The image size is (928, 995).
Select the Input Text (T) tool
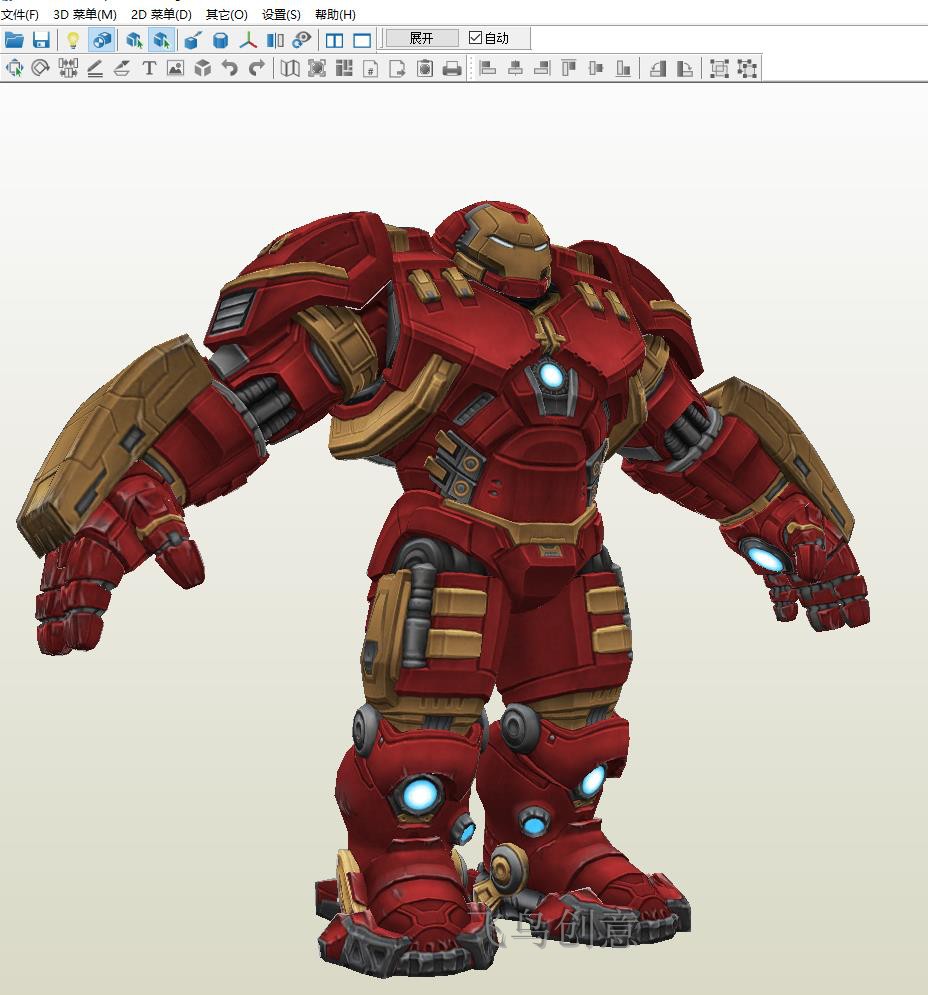149,68
